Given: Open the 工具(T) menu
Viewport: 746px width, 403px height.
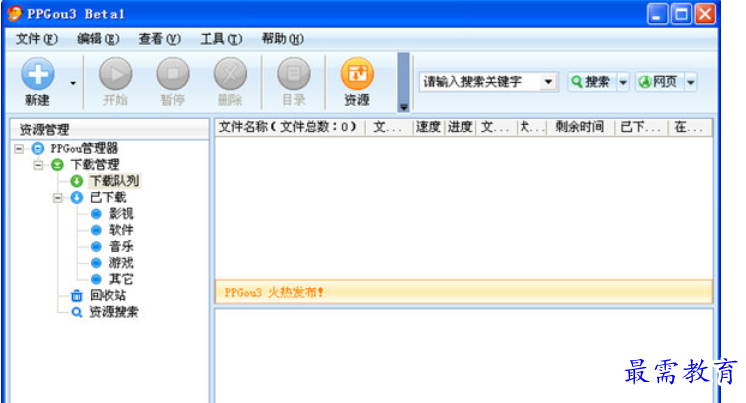Looking at the screenshot, I should (221, 39).
